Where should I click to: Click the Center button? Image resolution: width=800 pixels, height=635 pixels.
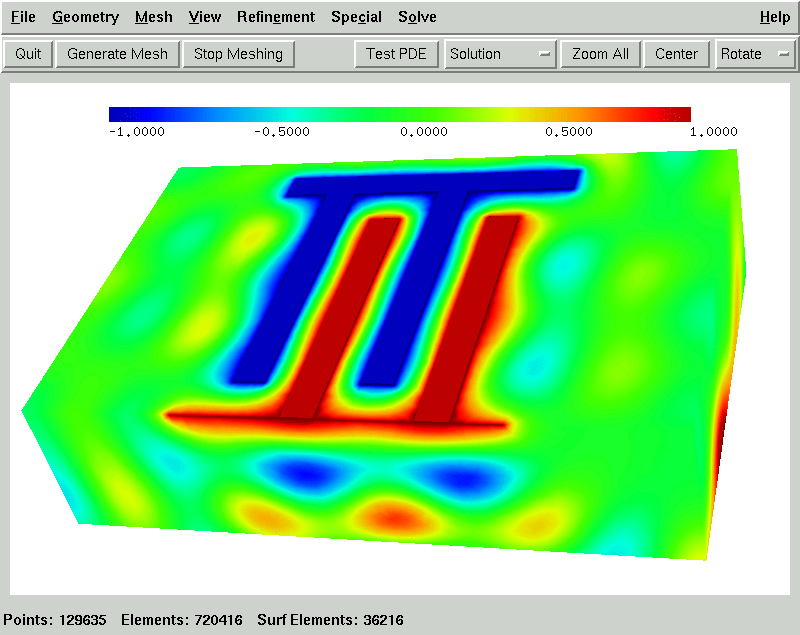(676, 54)
